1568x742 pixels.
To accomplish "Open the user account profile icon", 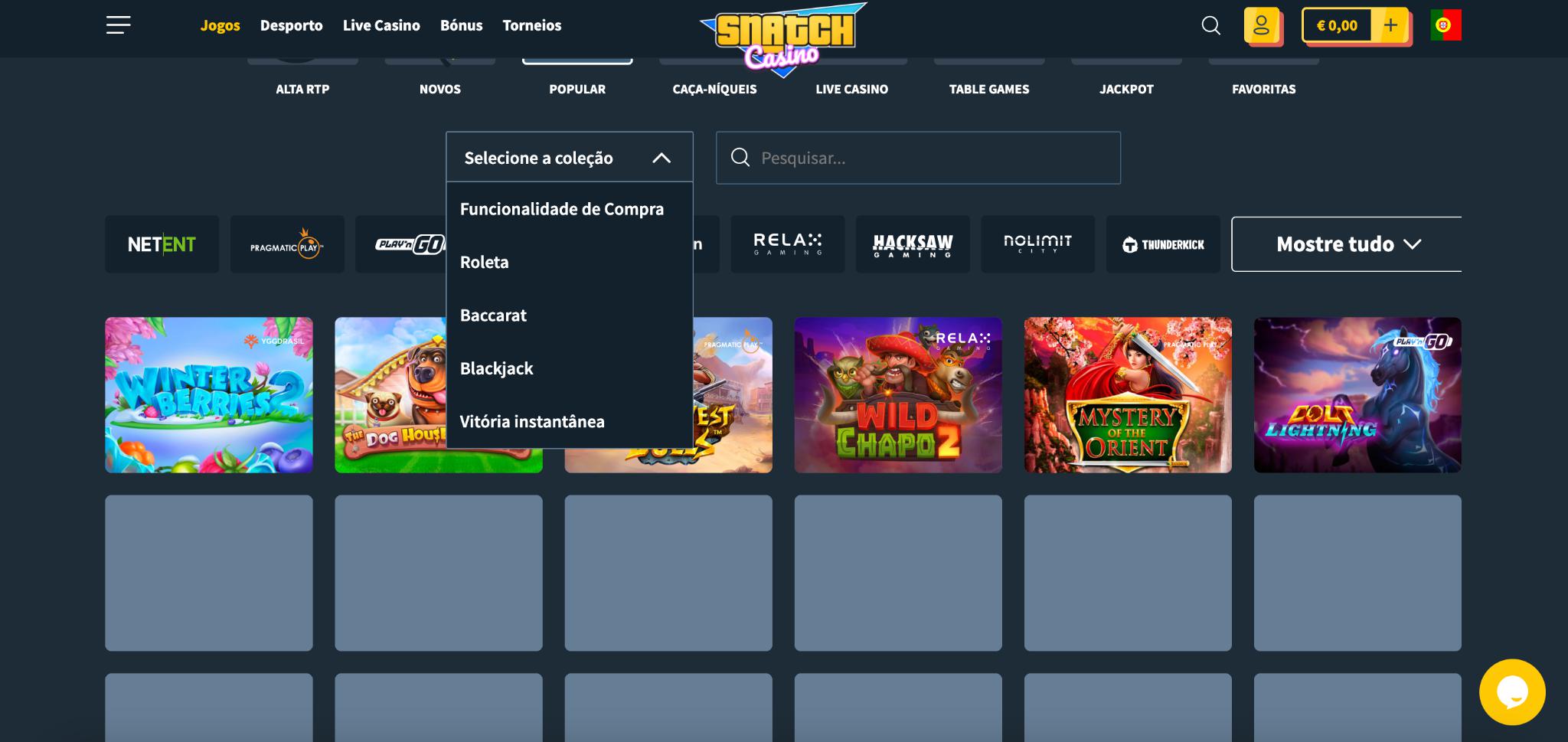I will pyautogui.click(x=1262, y=25).
